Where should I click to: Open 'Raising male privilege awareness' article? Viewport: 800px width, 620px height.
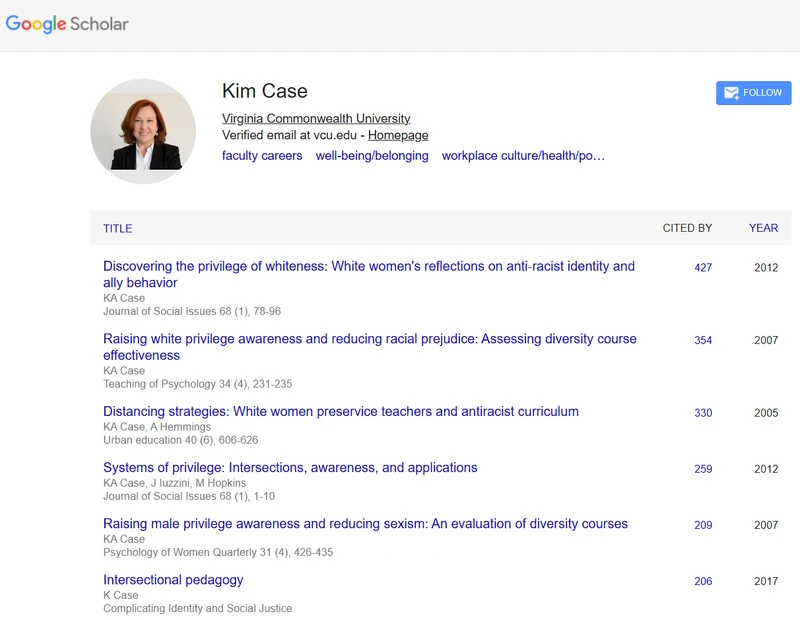tap(365, 524)
